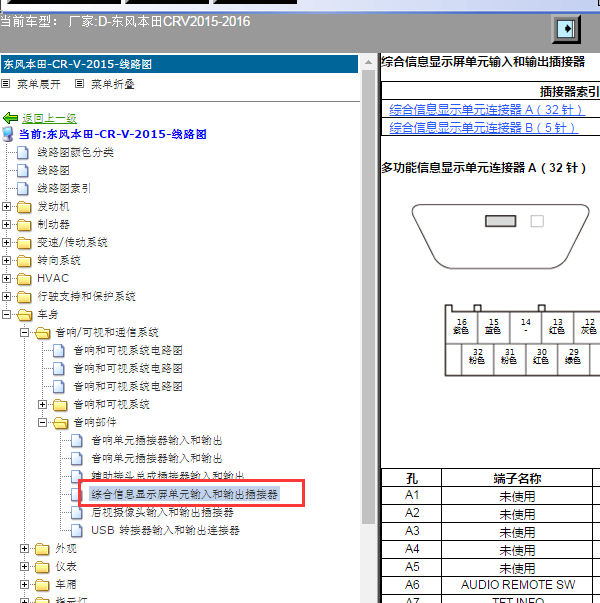Click 菜单展开 text button

point(39,84)
